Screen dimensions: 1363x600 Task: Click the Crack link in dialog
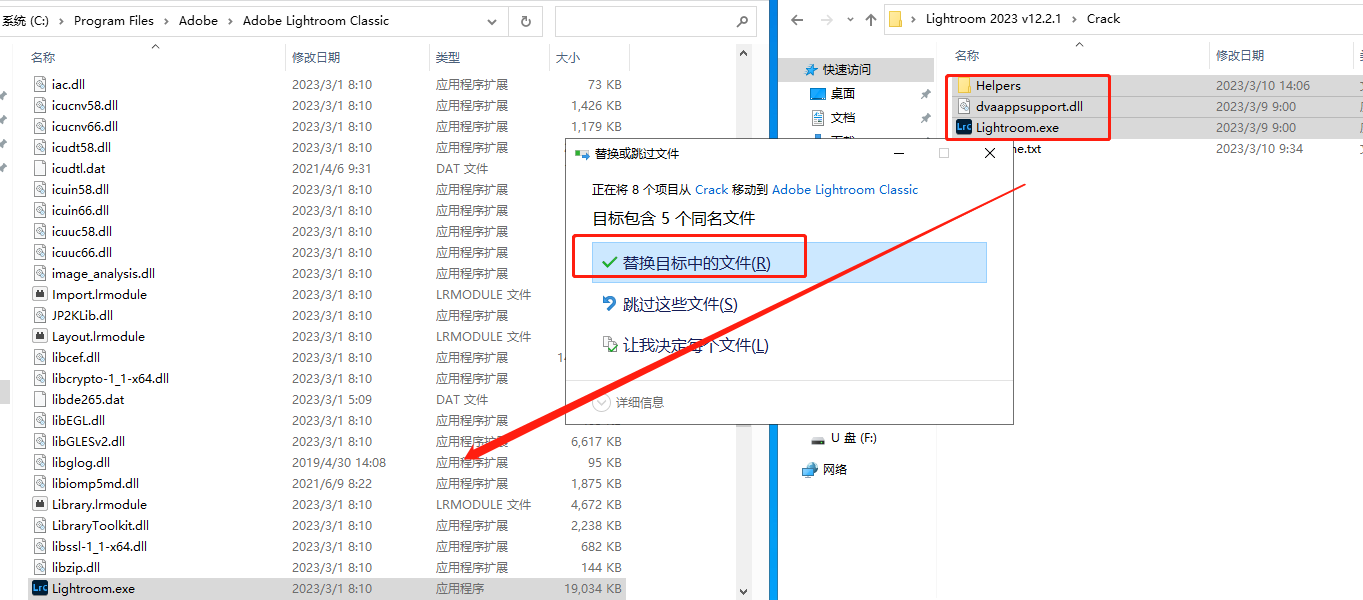711,189
